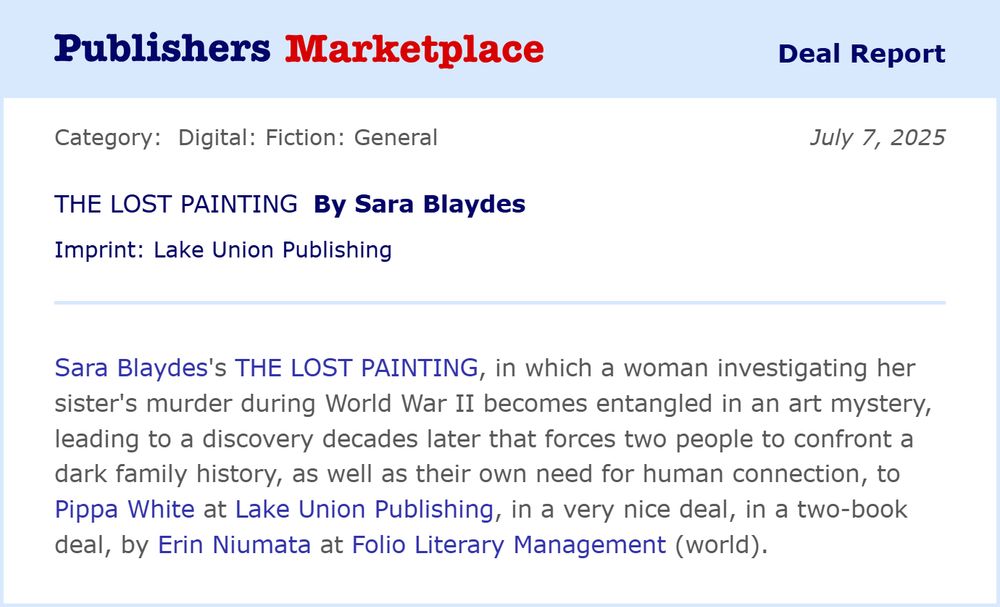This screenshot has height=607, width=1000.
Task: Follow the Pippa White editor link
Action: point(124,509)
